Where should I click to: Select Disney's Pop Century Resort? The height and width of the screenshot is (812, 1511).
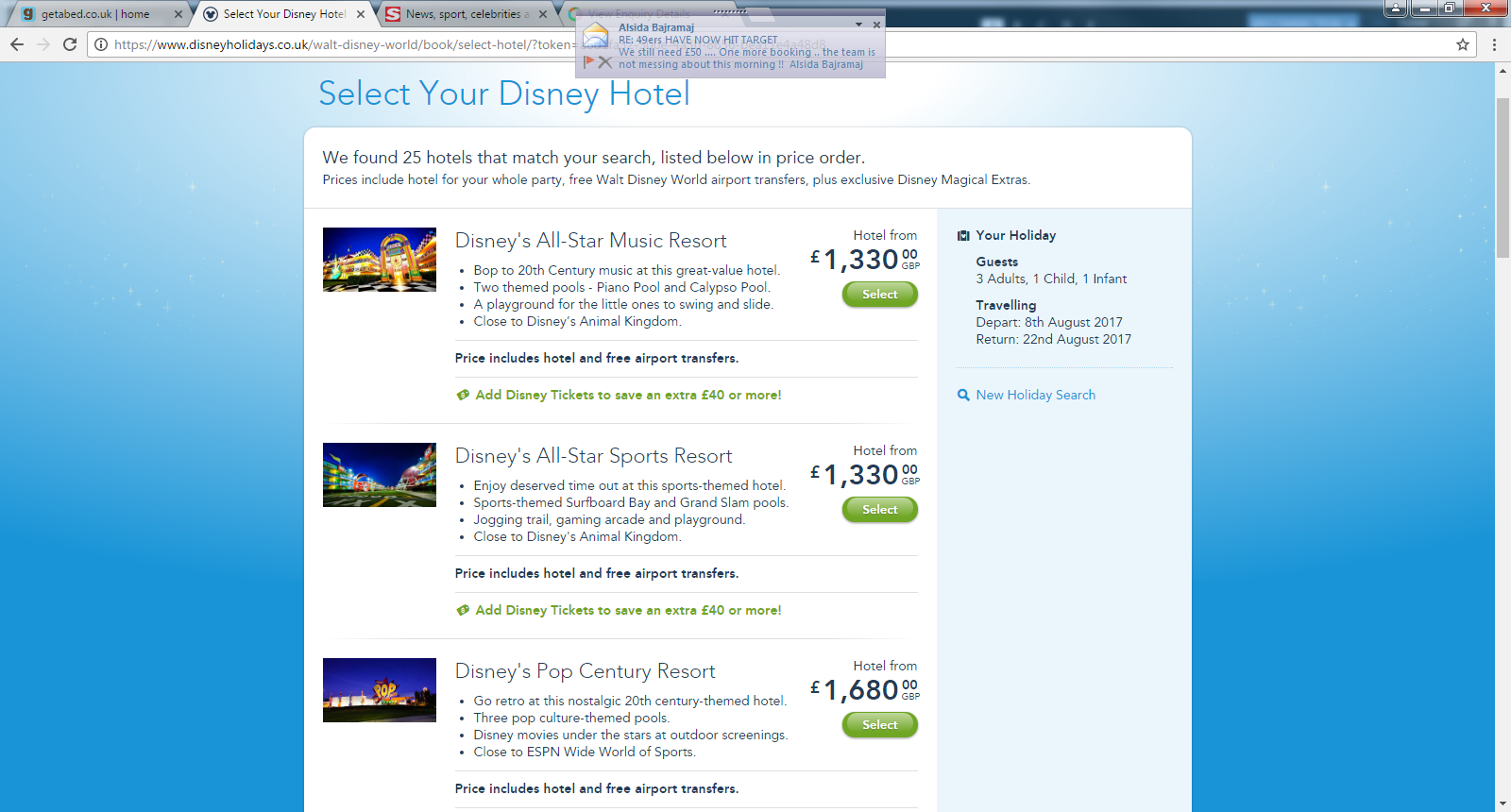pos(880,725)
